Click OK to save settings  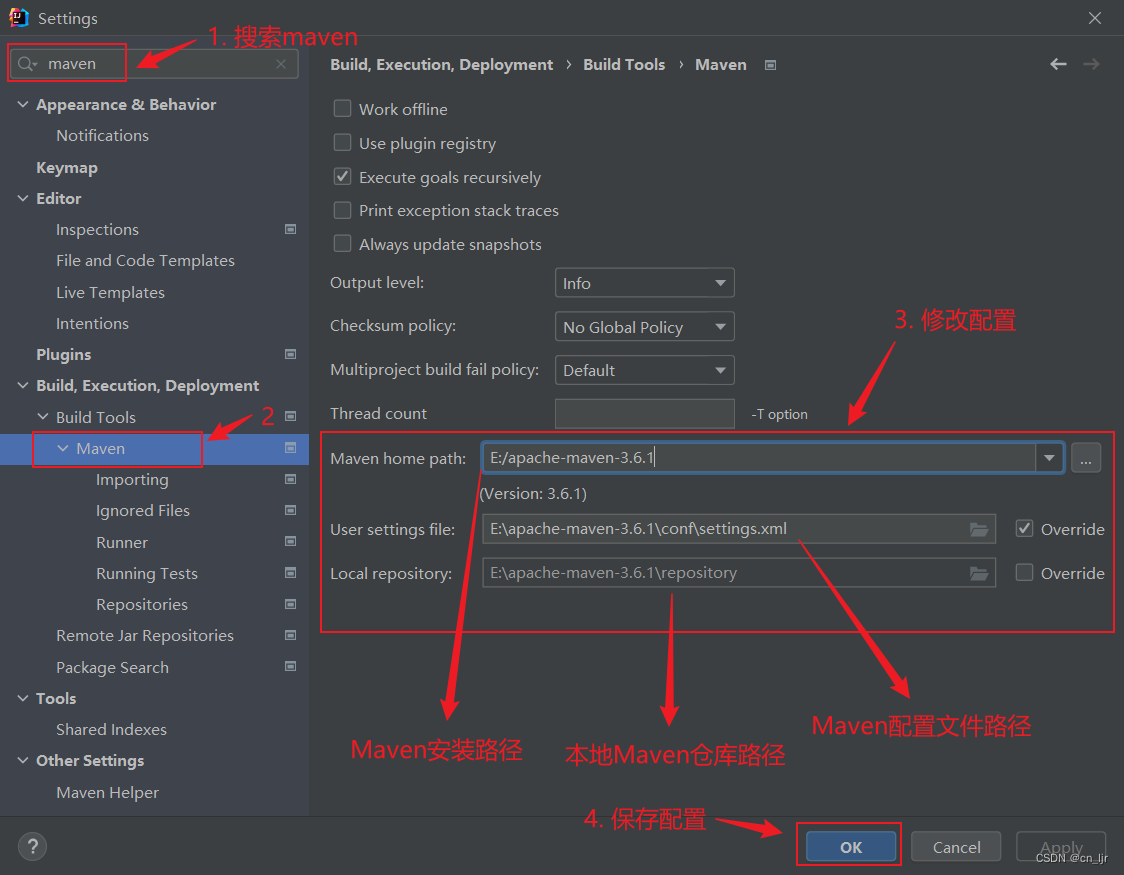click(x=851, y=847)
